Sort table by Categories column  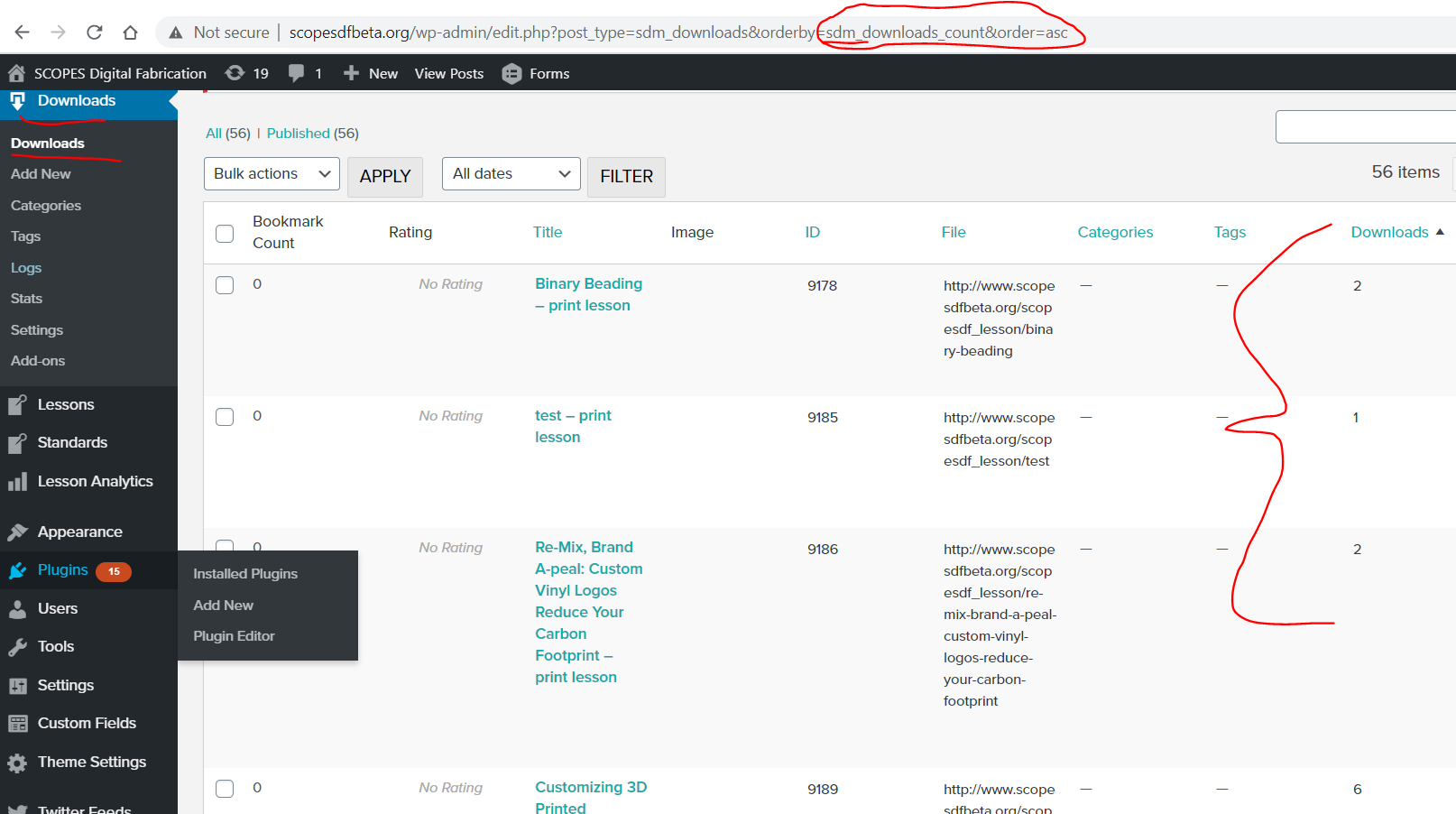click(x=1115, y=232)
